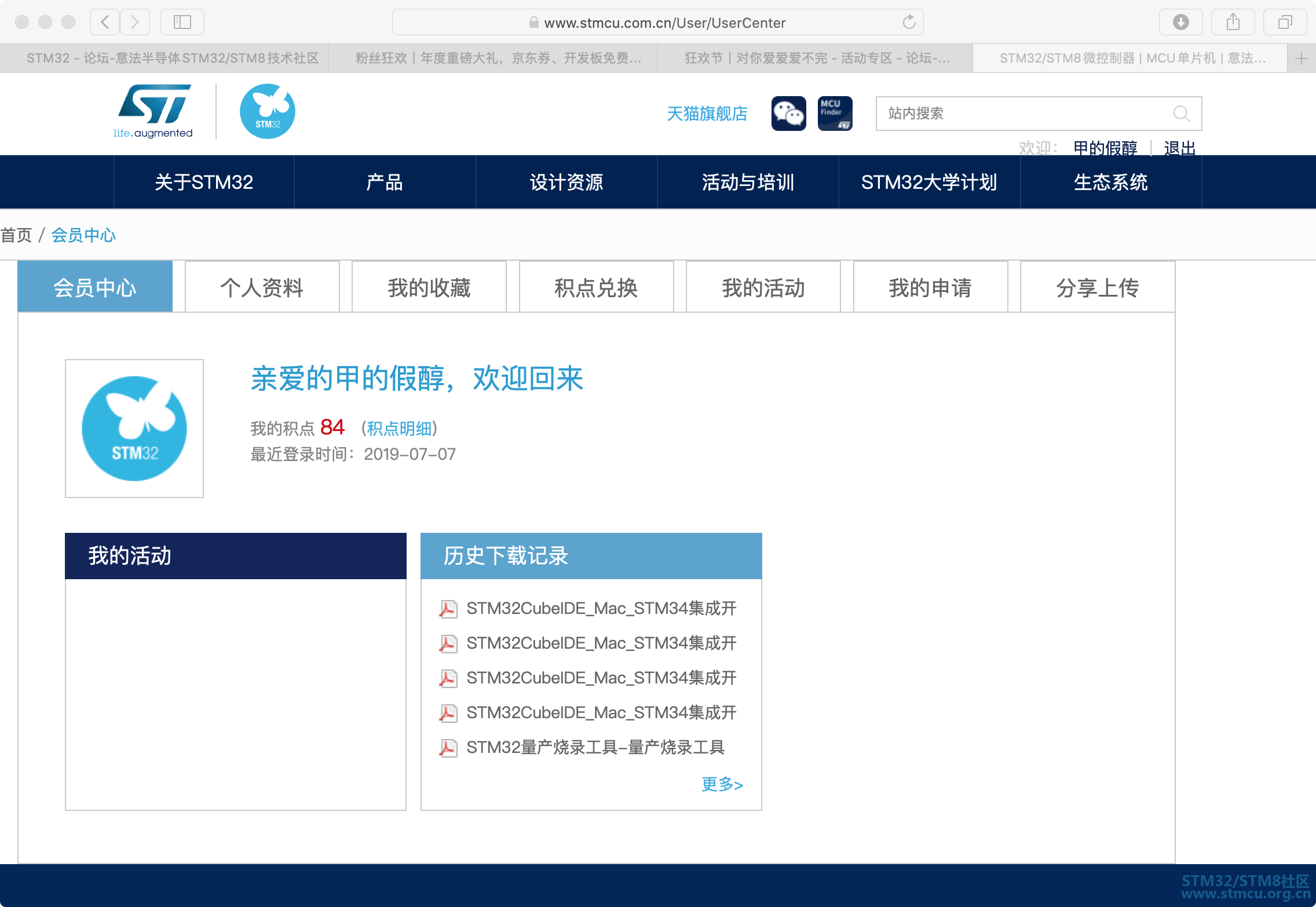Open STM32量产烧录工具-量产烧录工具 entry
This screenshot has height=907, width=1316.
point(595,748)
